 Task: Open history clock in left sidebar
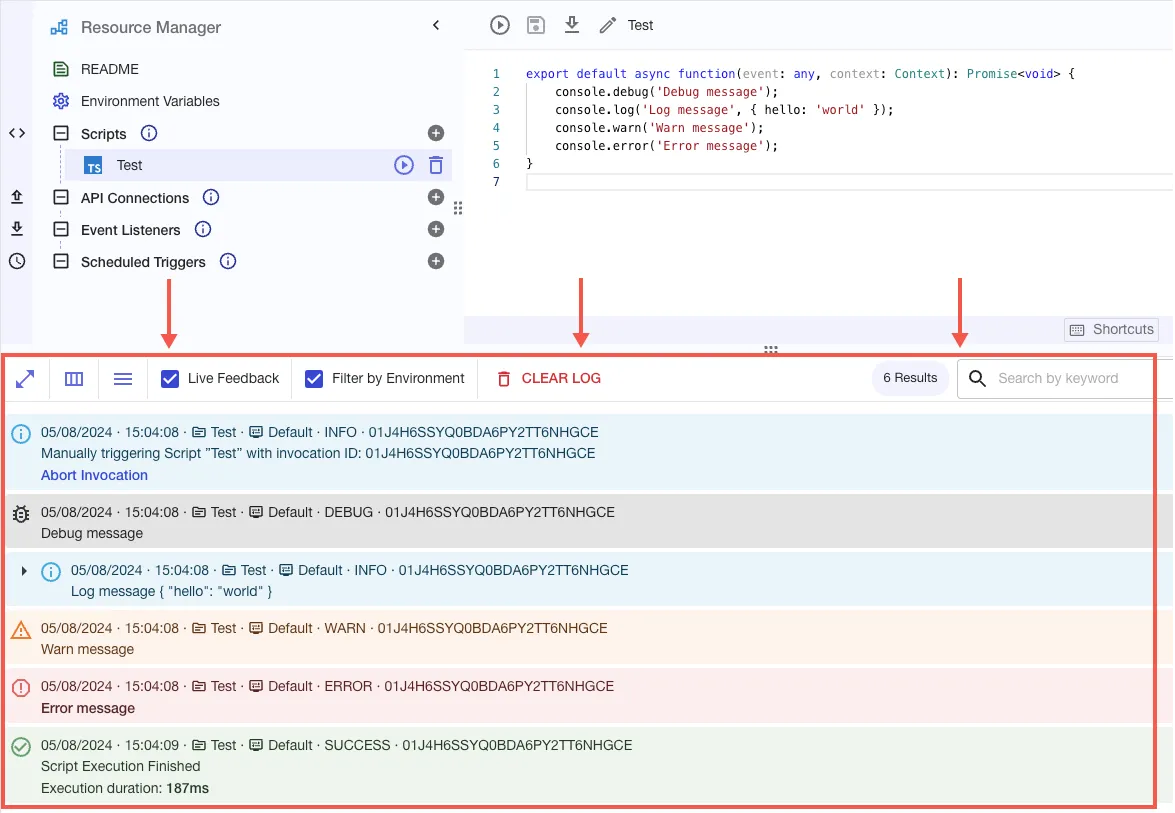pyautogui.click(x=17, y=262)
